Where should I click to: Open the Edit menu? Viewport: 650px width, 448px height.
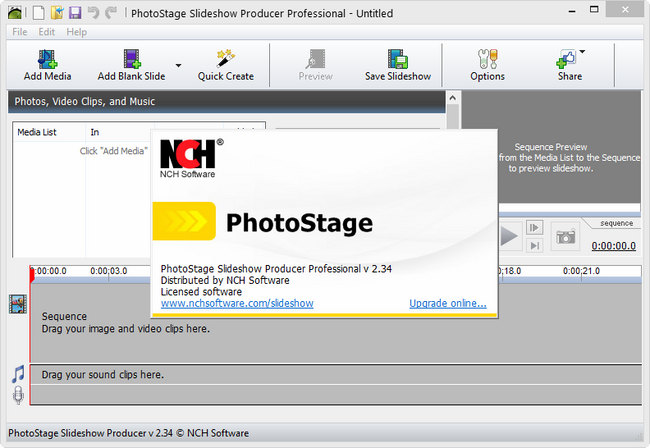click(46, 32)
